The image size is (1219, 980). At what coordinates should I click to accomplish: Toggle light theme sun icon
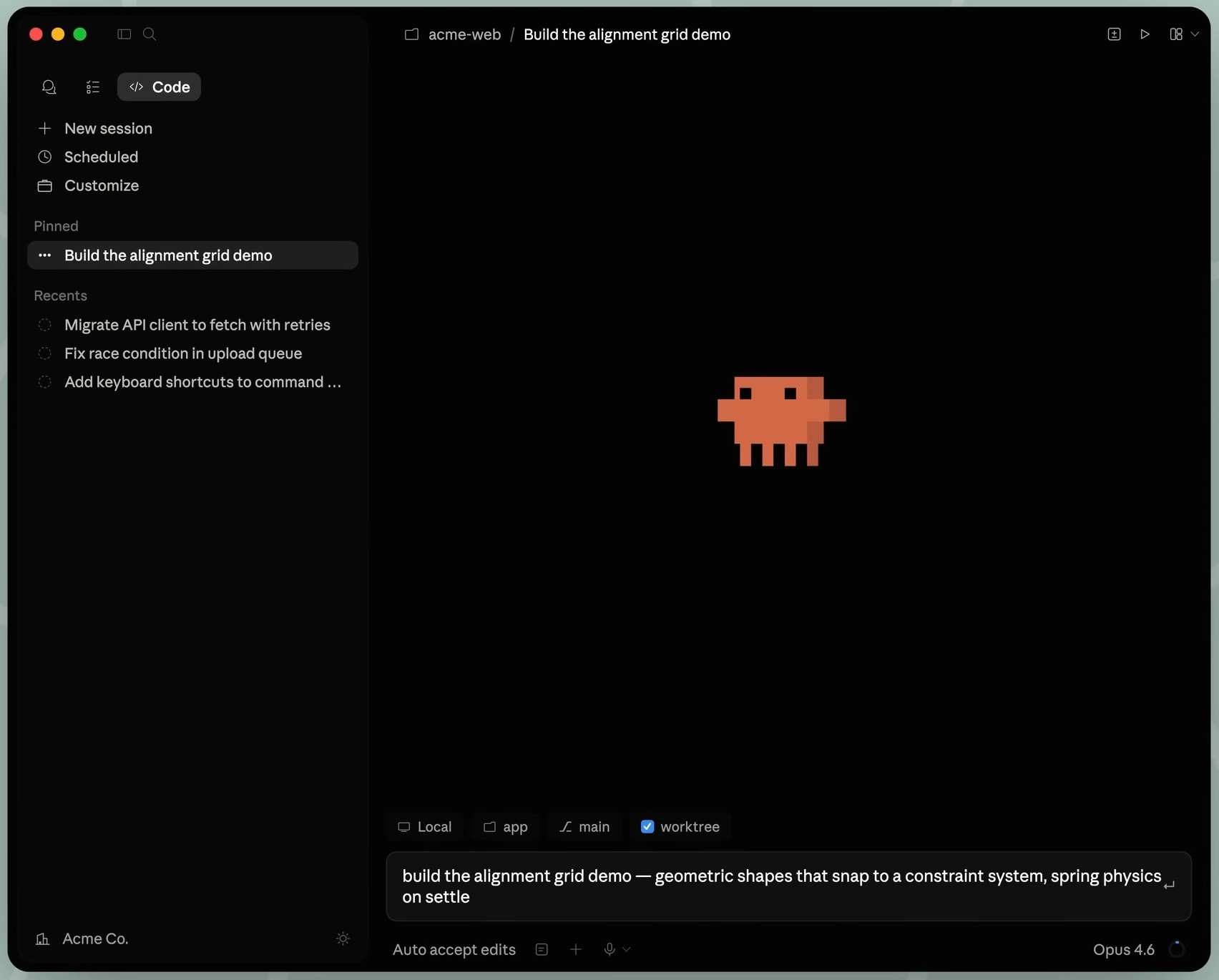(x=343, y=939)
